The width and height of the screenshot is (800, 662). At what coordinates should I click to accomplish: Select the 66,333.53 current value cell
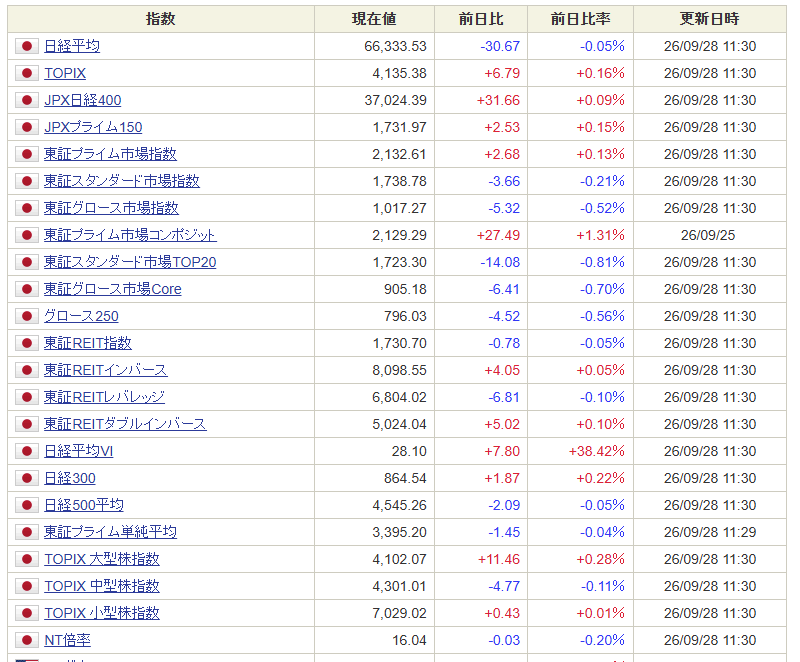click(374, 46)
